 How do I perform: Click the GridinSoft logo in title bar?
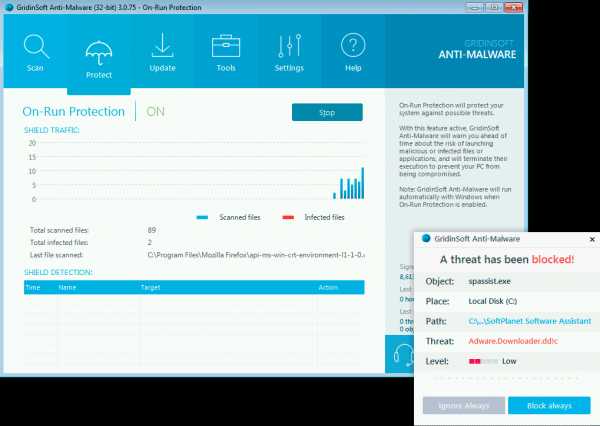pos(9,7)
